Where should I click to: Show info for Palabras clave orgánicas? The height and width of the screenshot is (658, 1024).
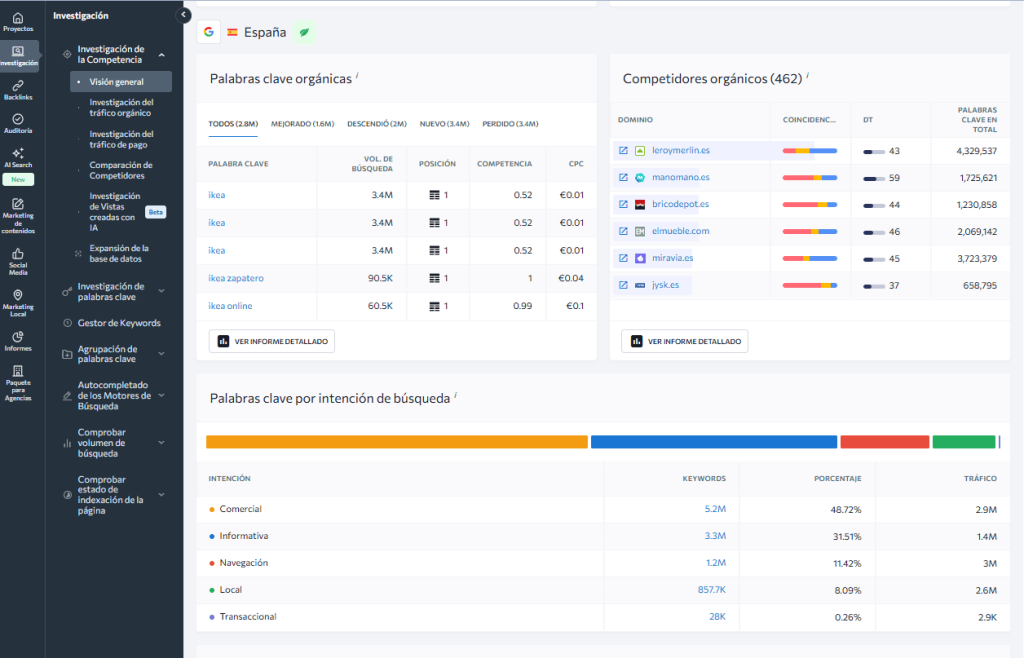[x=357, y=75]
